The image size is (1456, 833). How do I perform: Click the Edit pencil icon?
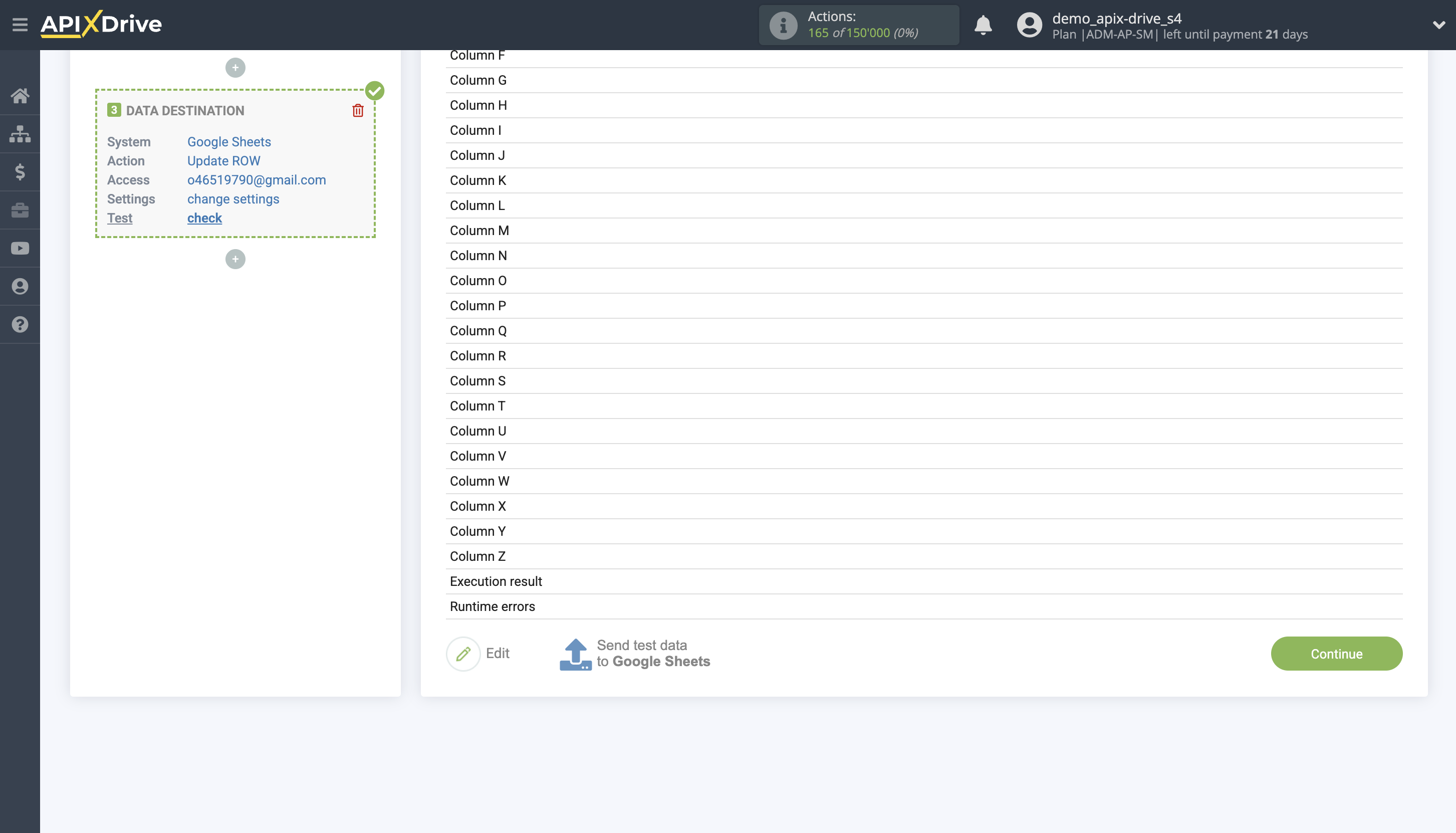[463, 654]
